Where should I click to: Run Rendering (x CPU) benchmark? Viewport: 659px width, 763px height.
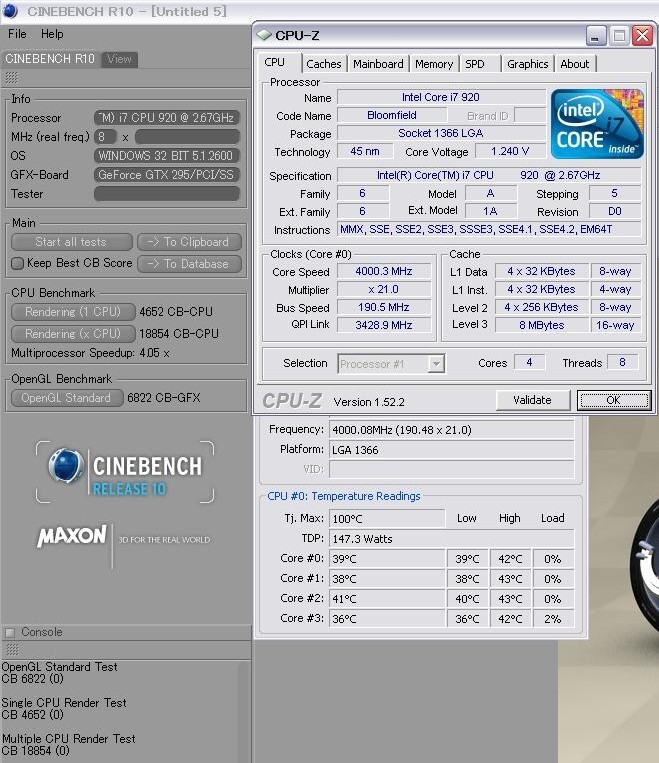pyautogui.click(x=73, y=334)
